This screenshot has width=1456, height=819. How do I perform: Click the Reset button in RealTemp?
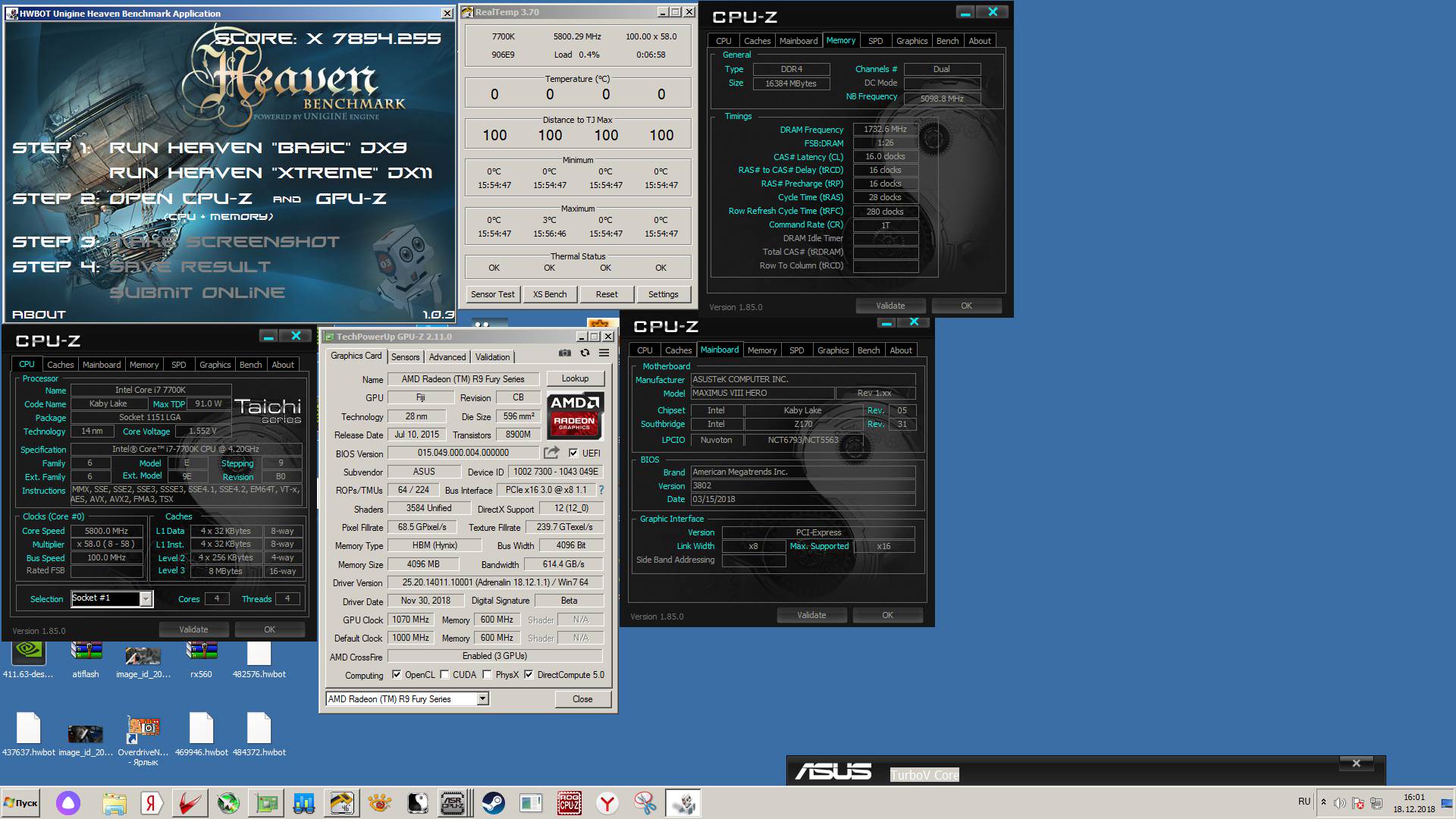click(607, 294)
